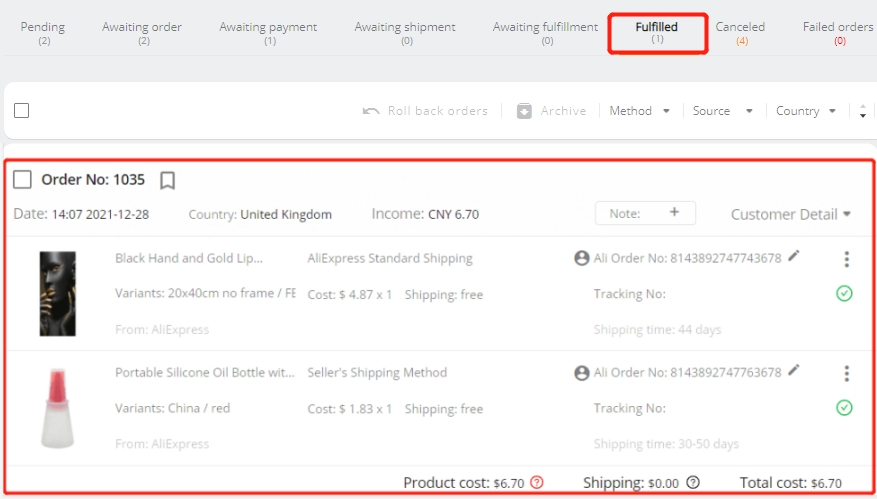The image size is (877, 499).
Task: Click the Roll back orders arrow icon
Action: 370,111
